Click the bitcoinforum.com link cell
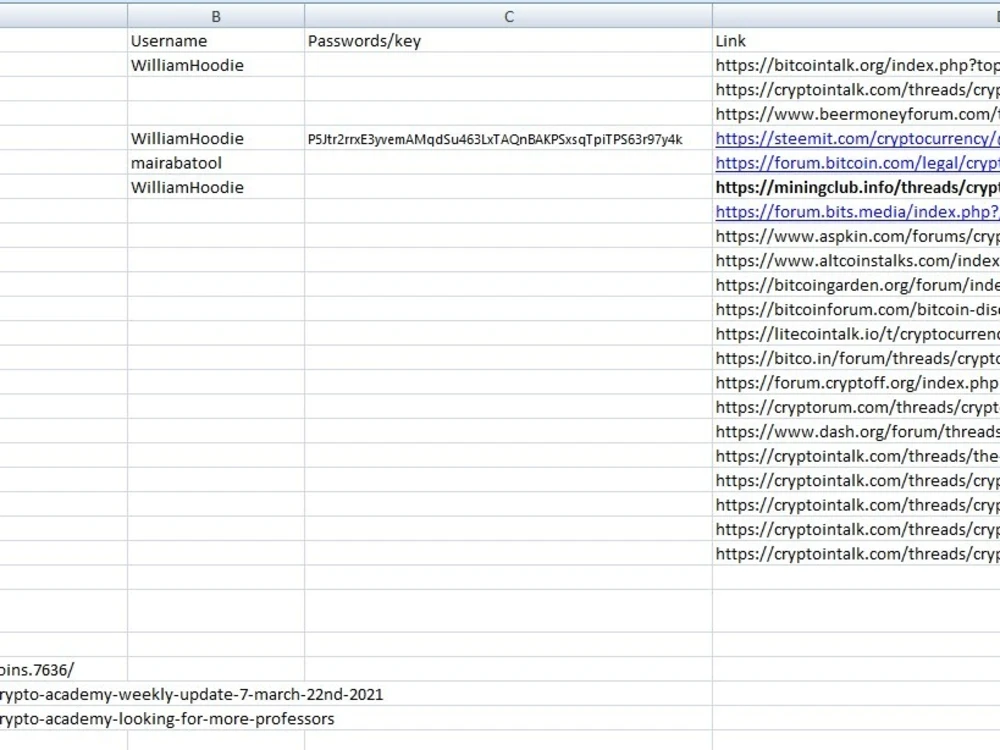This screenshot has width=1000, height=750. (x=857, y=309)
